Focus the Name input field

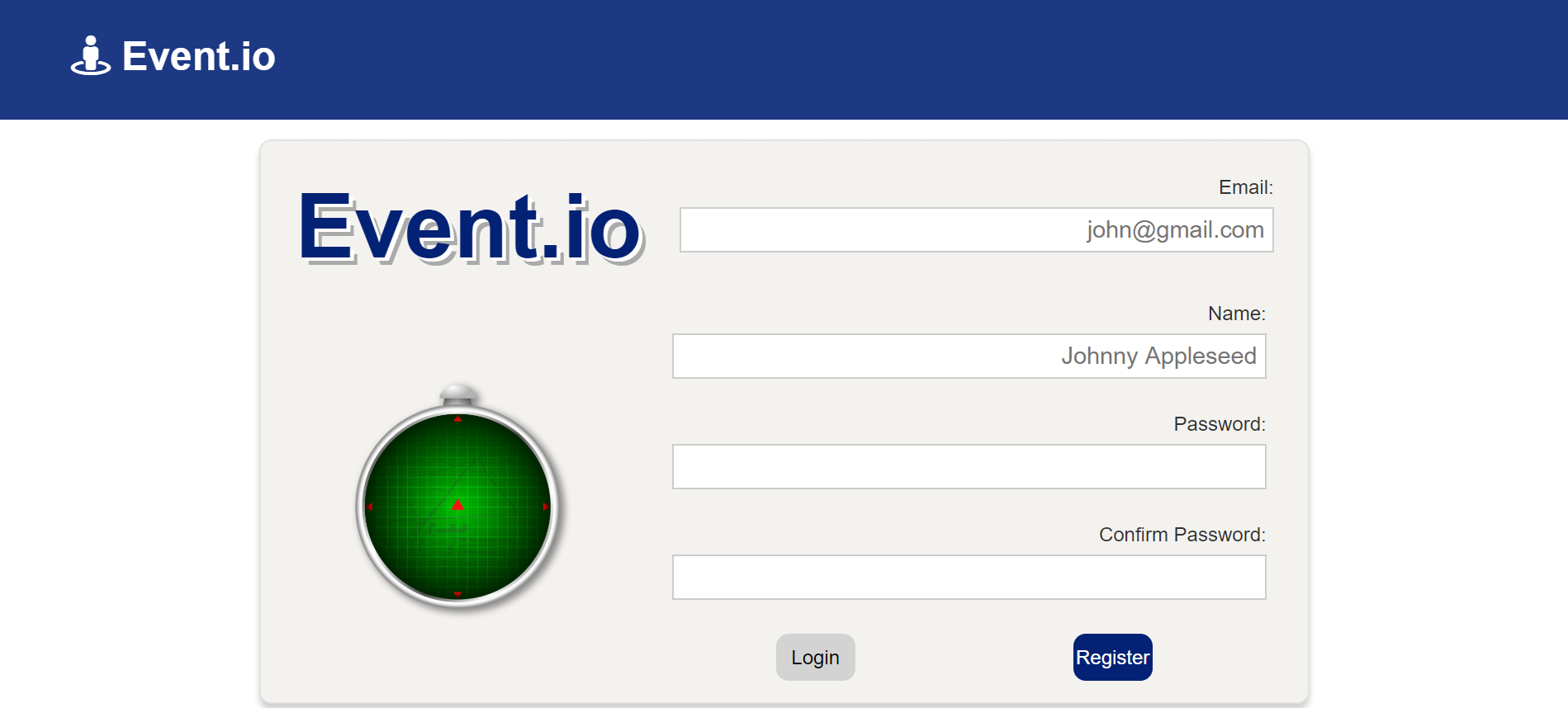pos(969,356)
